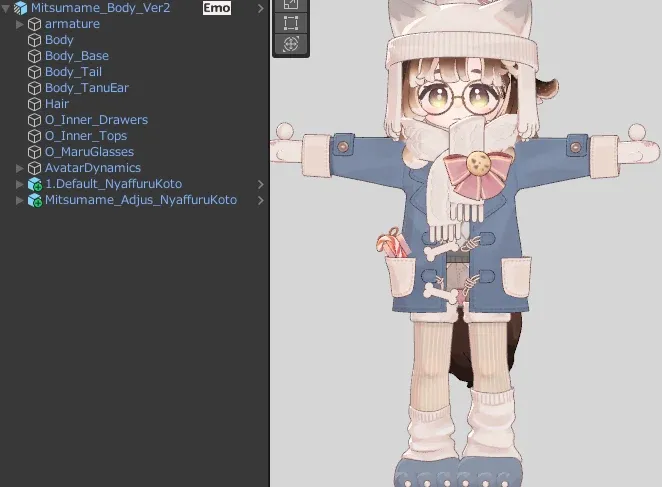Viewport: 662px width, 487px height.
Task: Click the 1.Default_NyaffuruKoto added-prefab icon
Action: click(35, 185)
